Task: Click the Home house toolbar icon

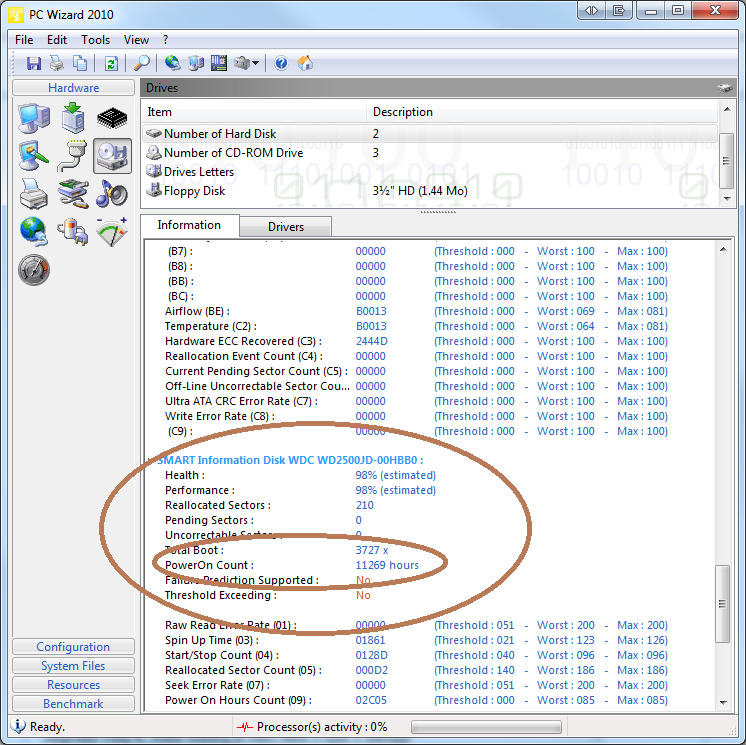Action: (x=305, y=63)
